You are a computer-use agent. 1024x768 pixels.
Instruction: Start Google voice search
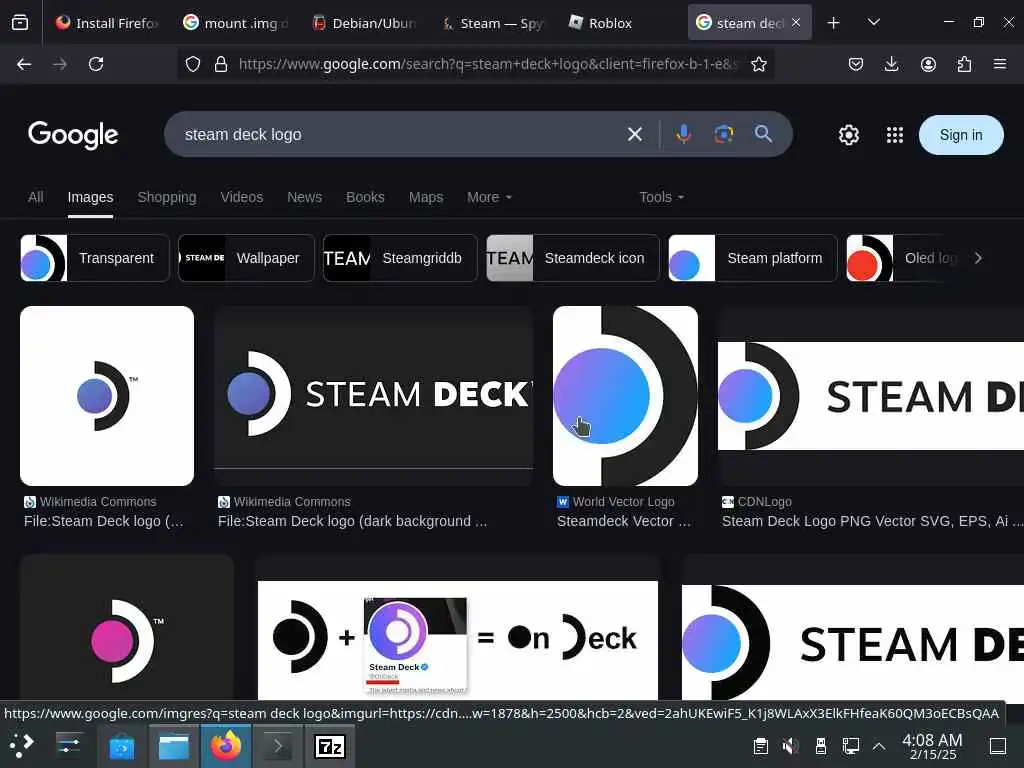point(684,134)
